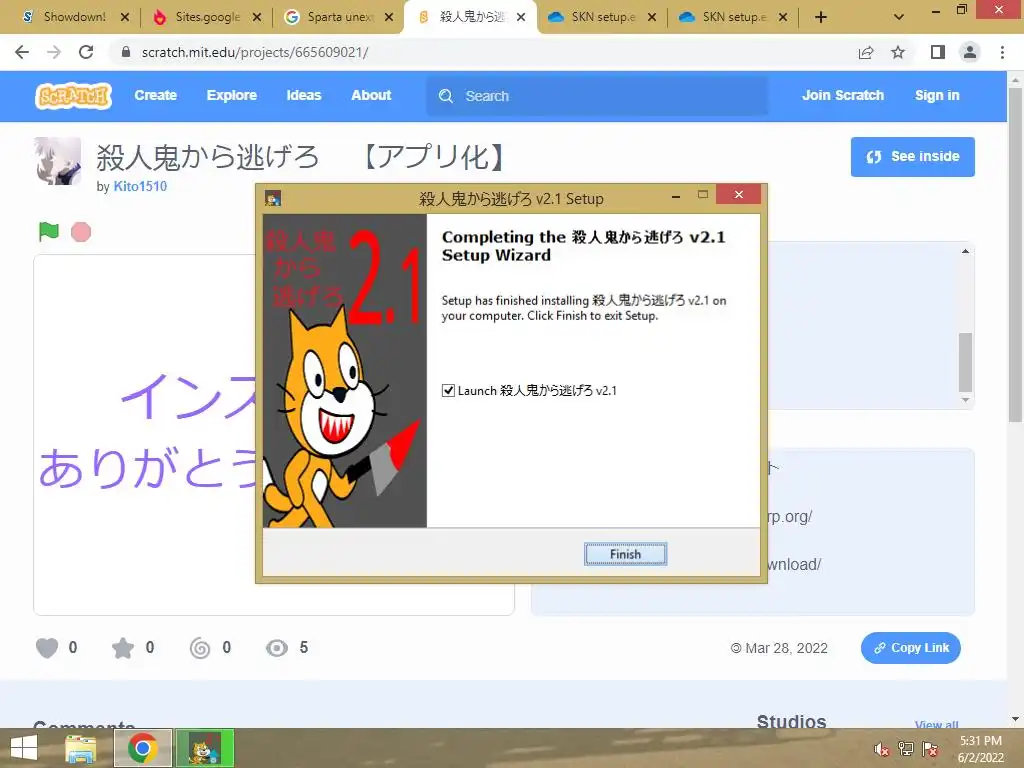The height and width of the screenshot is (768, 1024).
Task: Click Join Scratch
Action: (842, 95)
